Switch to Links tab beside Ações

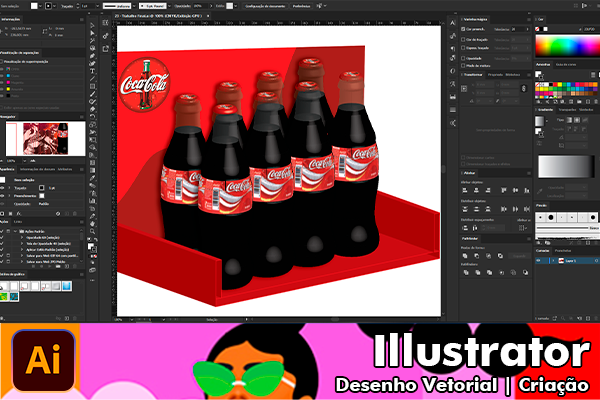pyautogui.click(x=18, y=222)
